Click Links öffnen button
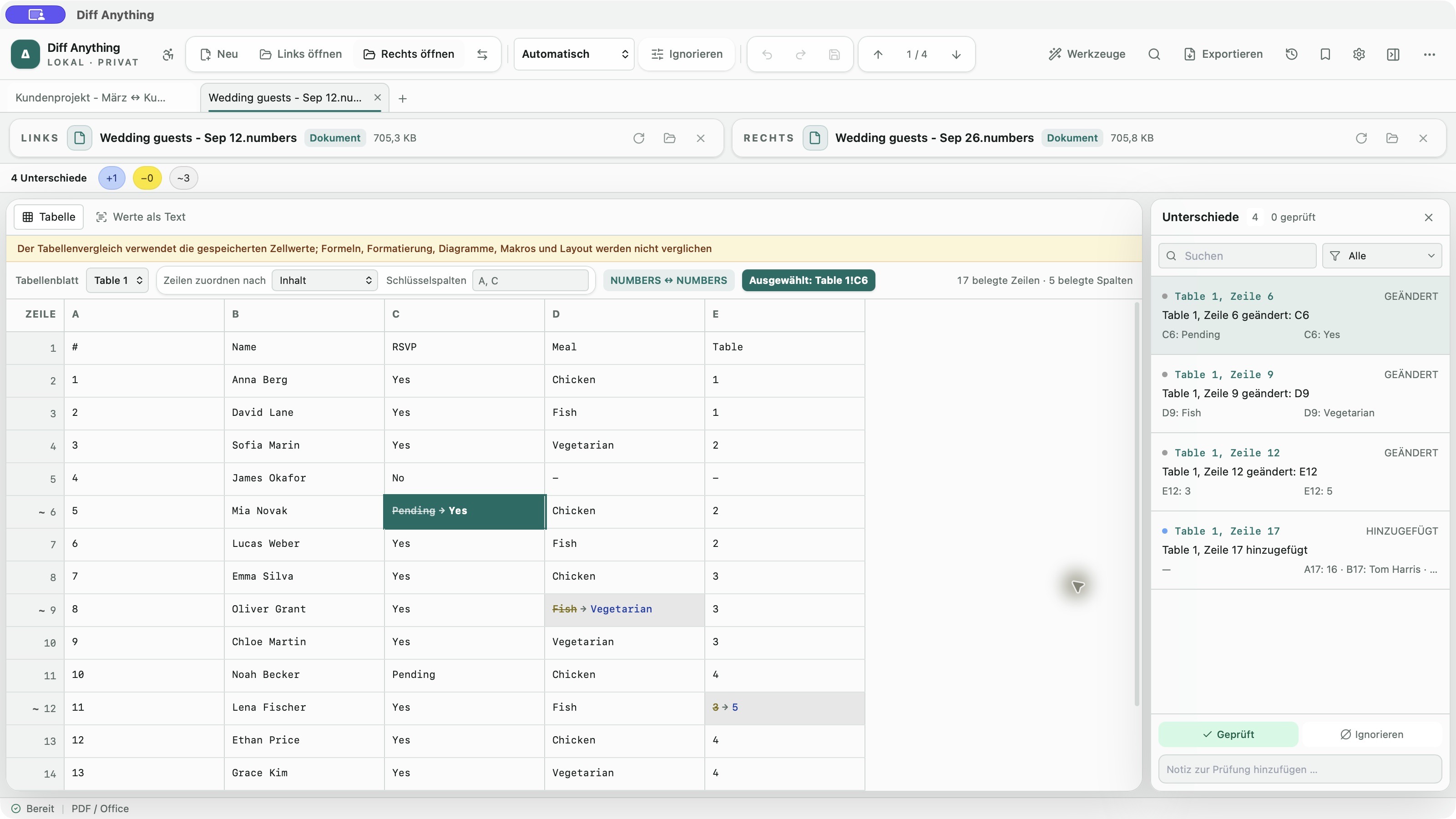Screen dimensions: 1456x819 click(301, 54)
